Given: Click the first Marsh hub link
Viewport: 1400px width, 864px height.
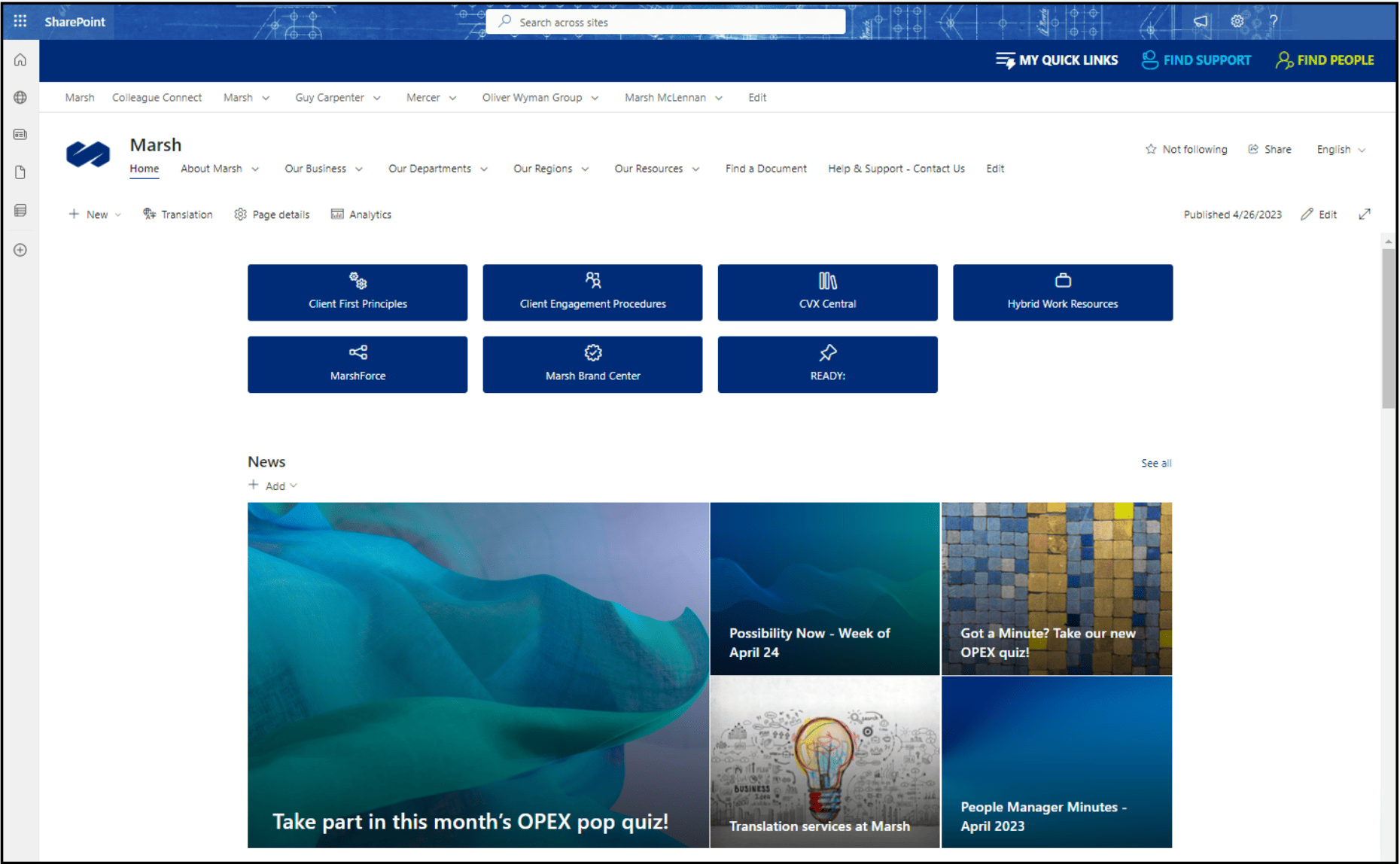Looking at the screenshot, I should pos(80,98).
